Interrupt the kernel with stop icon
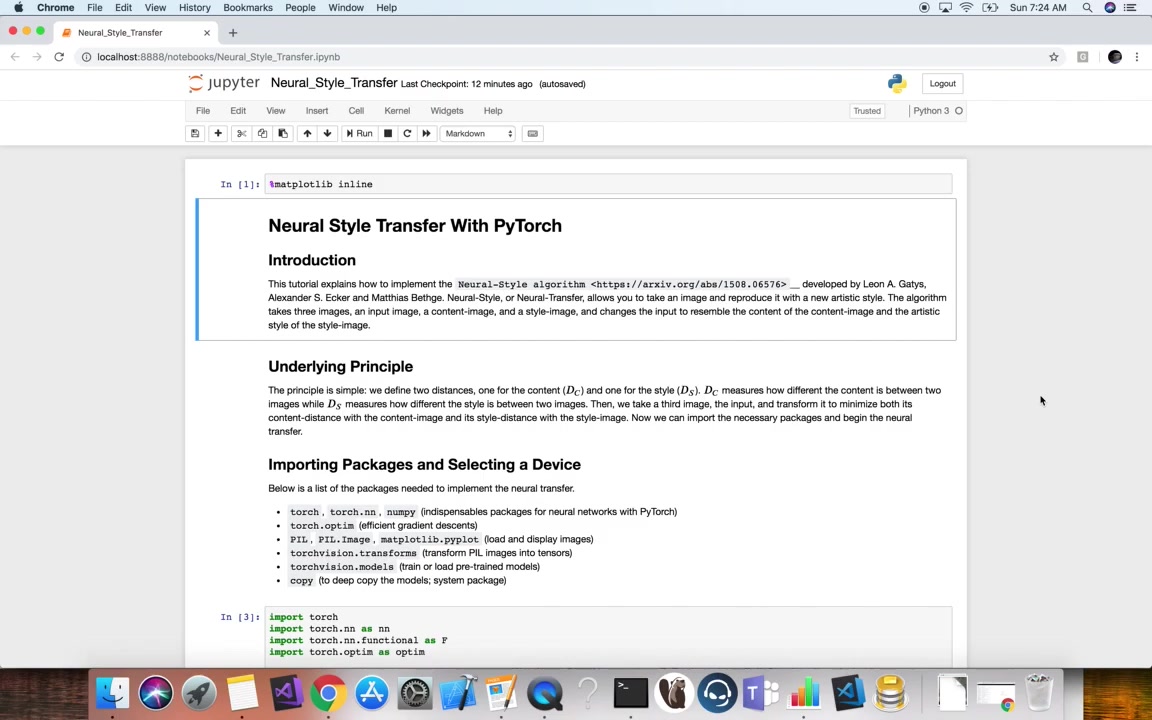 click(x=388, y=134)
